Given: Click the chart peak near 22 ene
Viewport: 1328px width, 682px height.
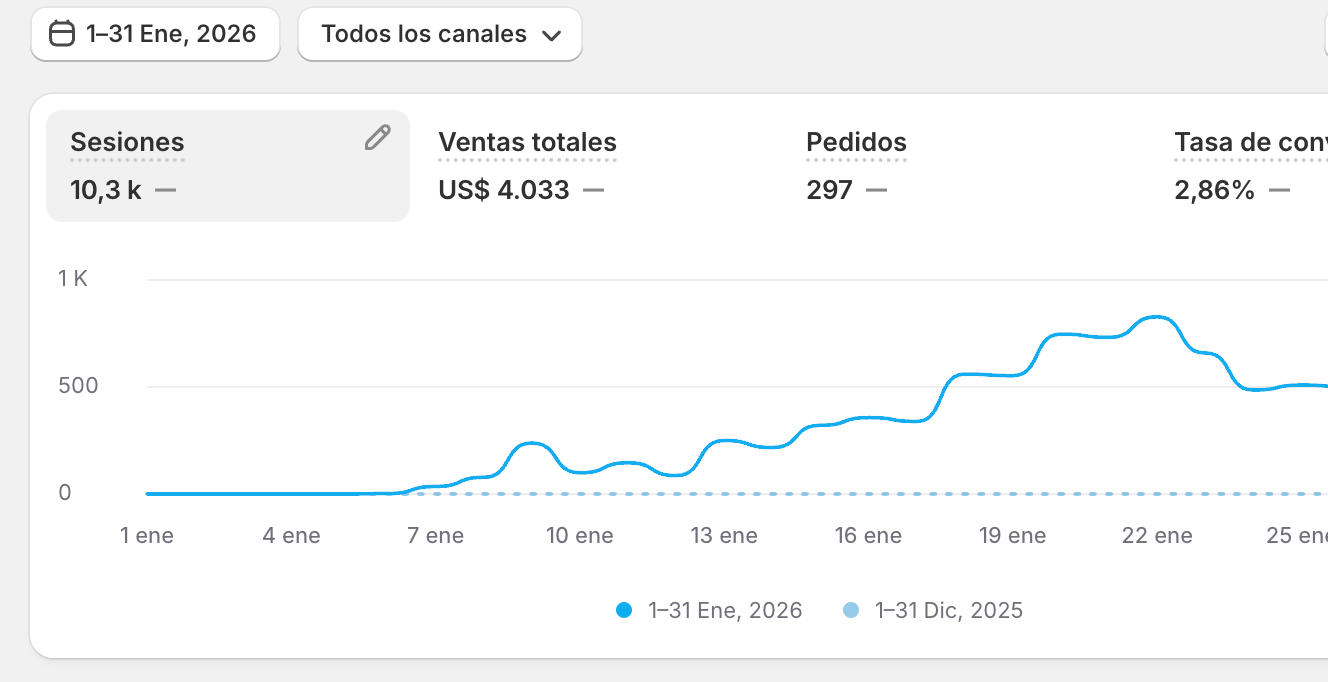Looking at the screenshot, I should click(x=1157, y=317).
